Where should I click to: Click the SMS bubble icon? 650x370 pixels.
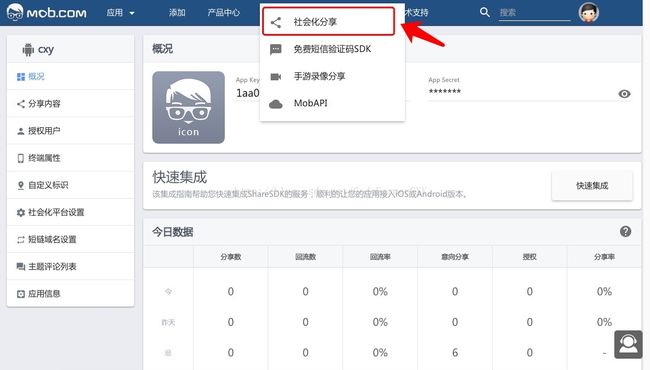[x=276, y=50]
